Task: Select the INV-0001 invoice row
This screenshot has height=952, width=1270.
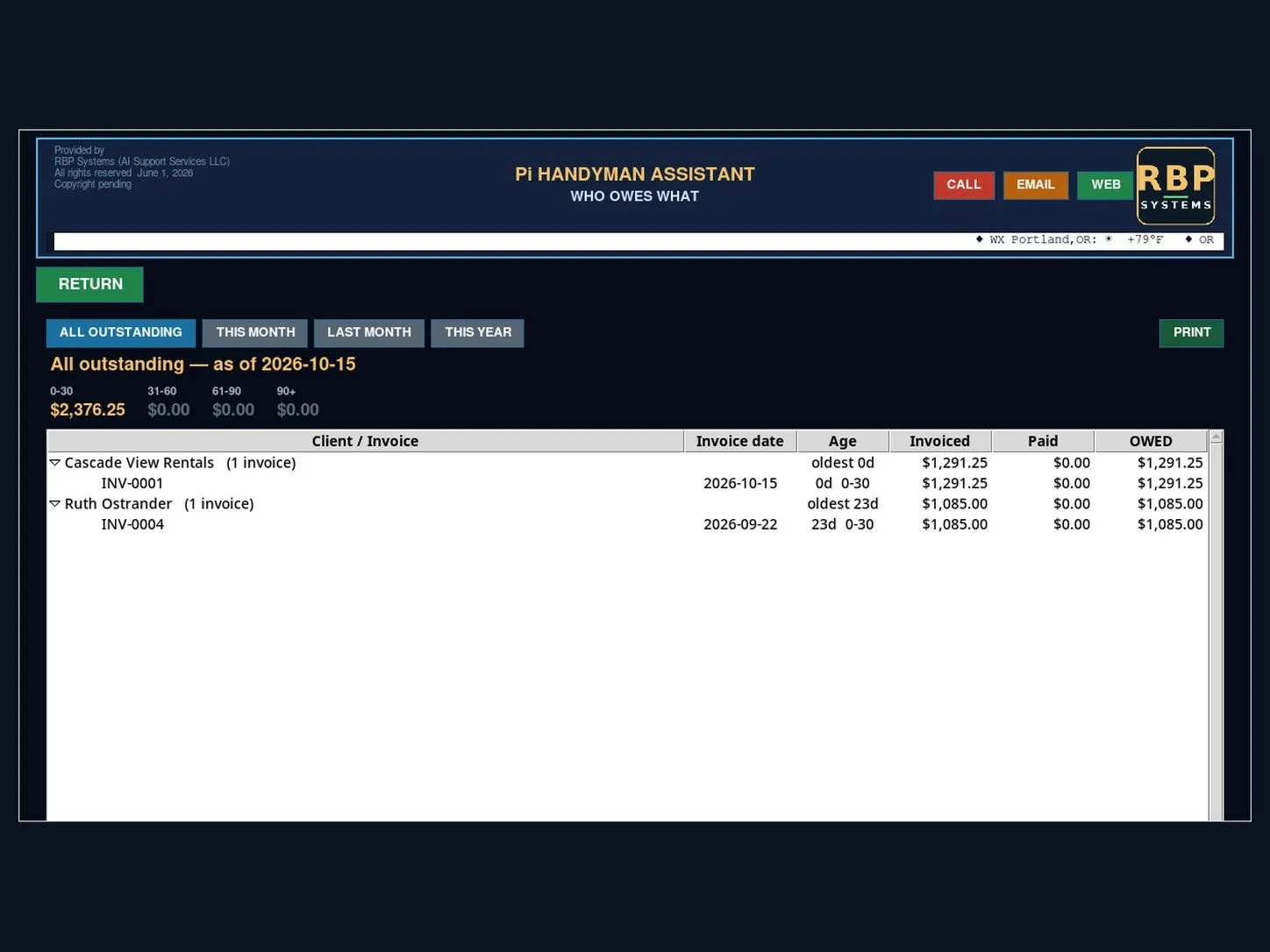Action: 627,483
